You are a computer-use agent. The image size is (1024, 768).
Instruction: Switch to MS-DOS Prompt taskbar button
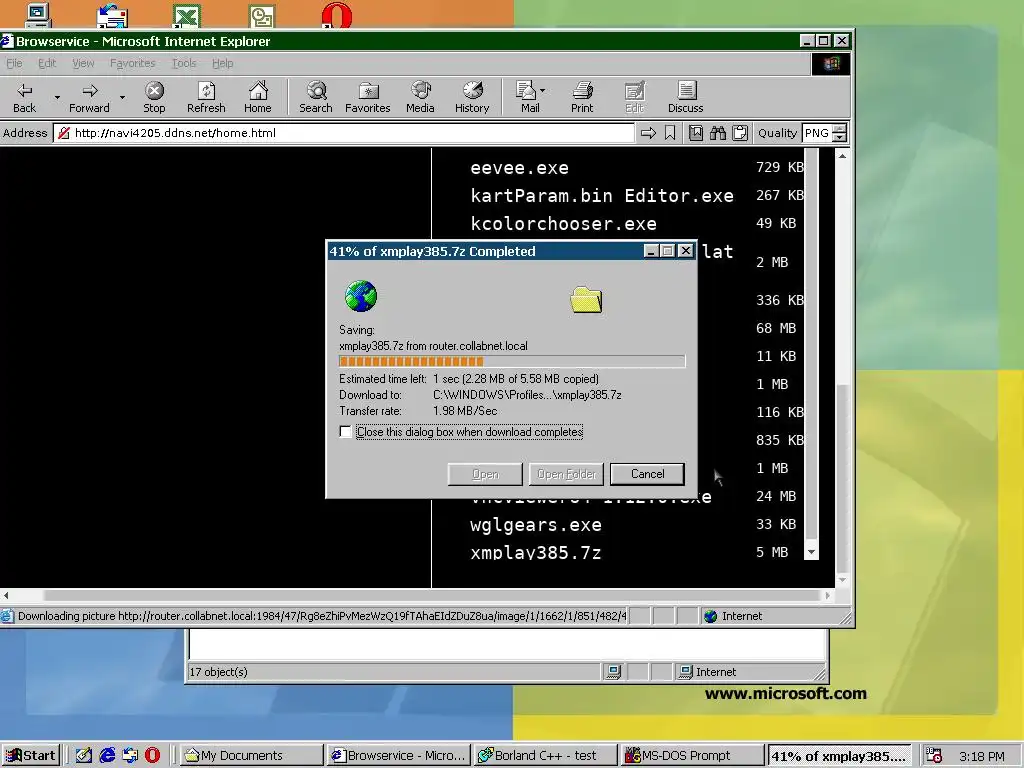pyautogui.click(x=692, y=756)
